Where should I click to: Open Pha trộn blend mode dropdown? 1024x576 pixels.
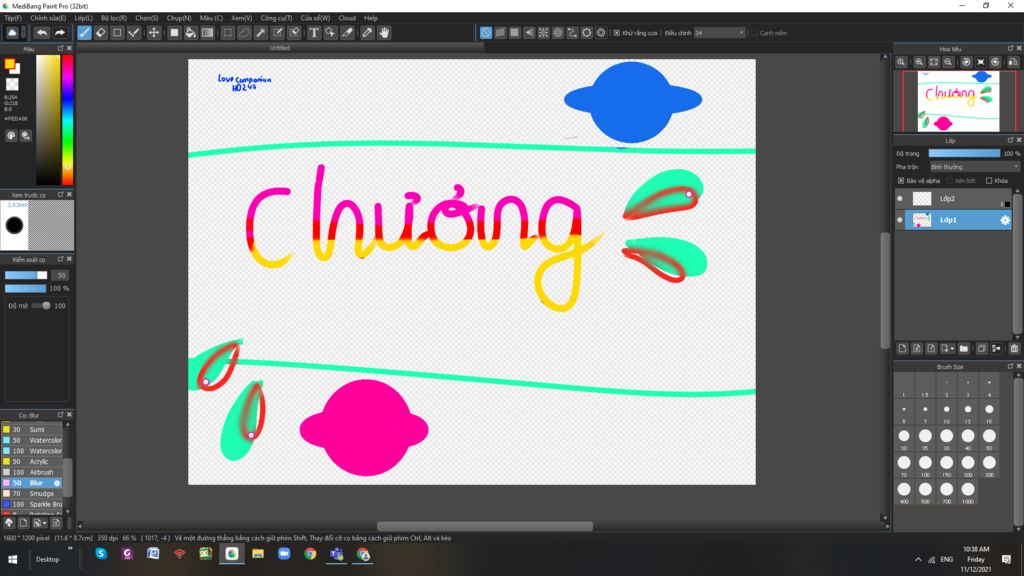tap(974, 167)
